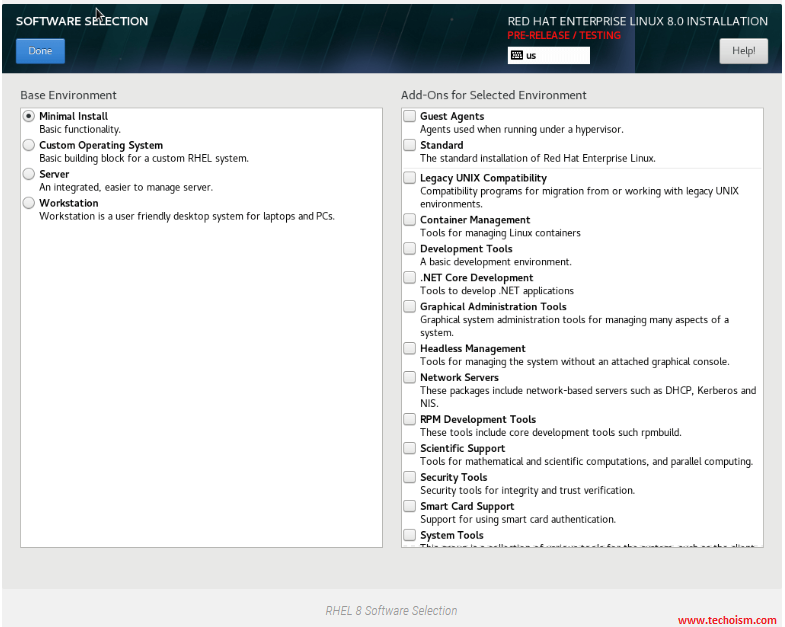Check the Standard add-on
This screenshot has height=627, width=785.
[x=410, y=145]
